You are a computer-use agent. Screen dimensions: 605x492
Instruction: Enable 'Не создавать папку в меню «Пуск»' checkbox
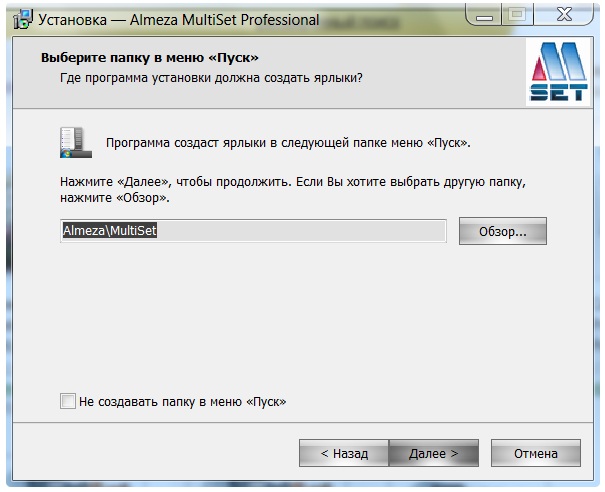tap(68, 401)
